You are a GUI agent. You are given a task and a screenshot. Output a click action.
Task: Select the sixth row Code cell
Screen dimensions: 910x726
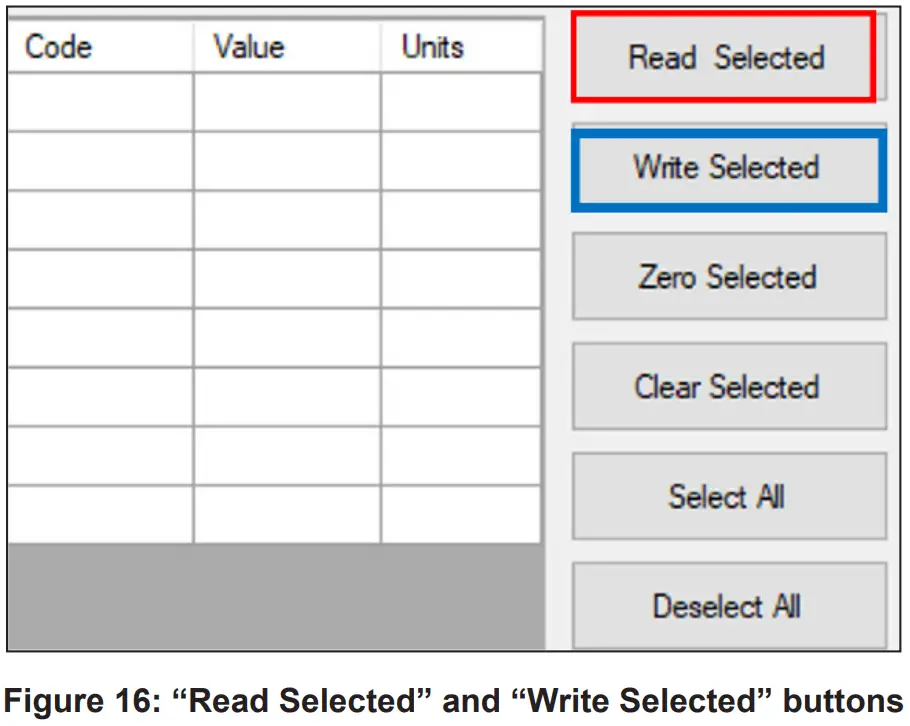tap(100, 397)
